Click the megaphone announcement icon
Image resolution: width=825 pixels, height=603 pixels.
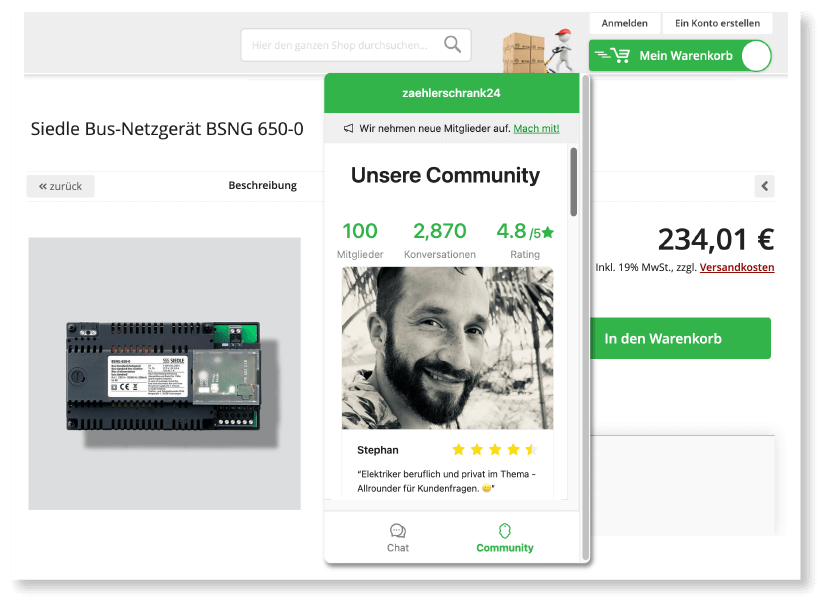pyautogui.click(x=348, y=128)
